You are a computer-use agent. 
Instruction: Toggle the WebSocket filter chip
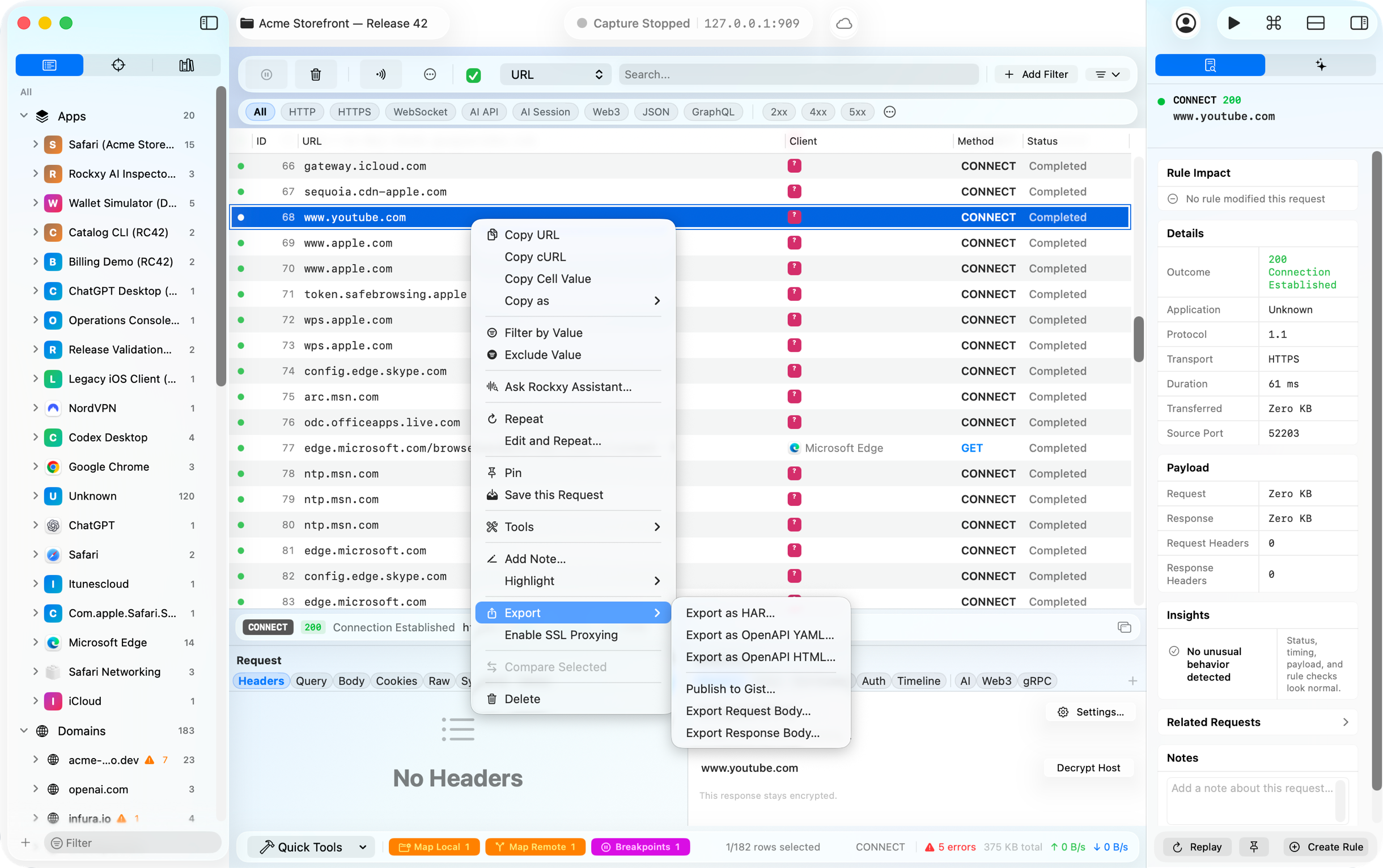[420, 112]
